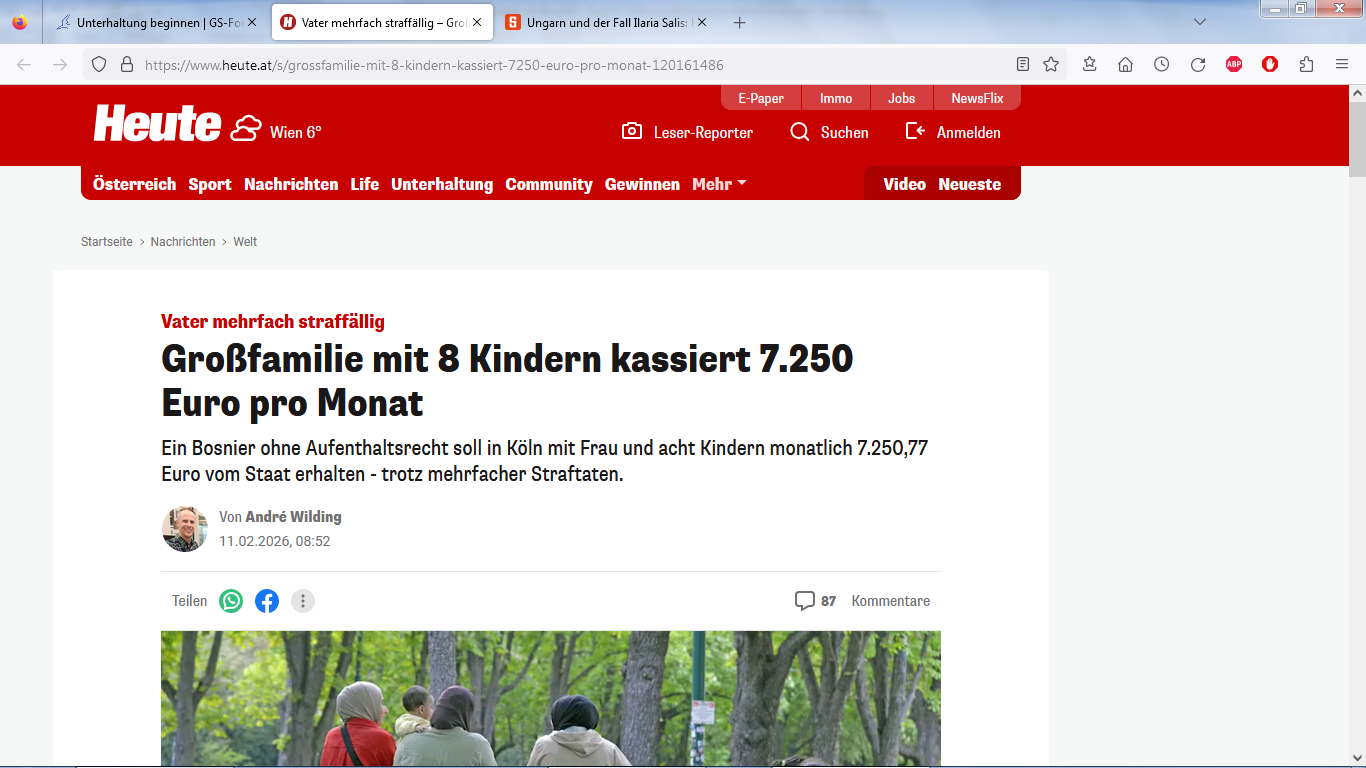Click the vertical page scrollbar
This screenshot has width=1366, height=768.
point(1357,400)
